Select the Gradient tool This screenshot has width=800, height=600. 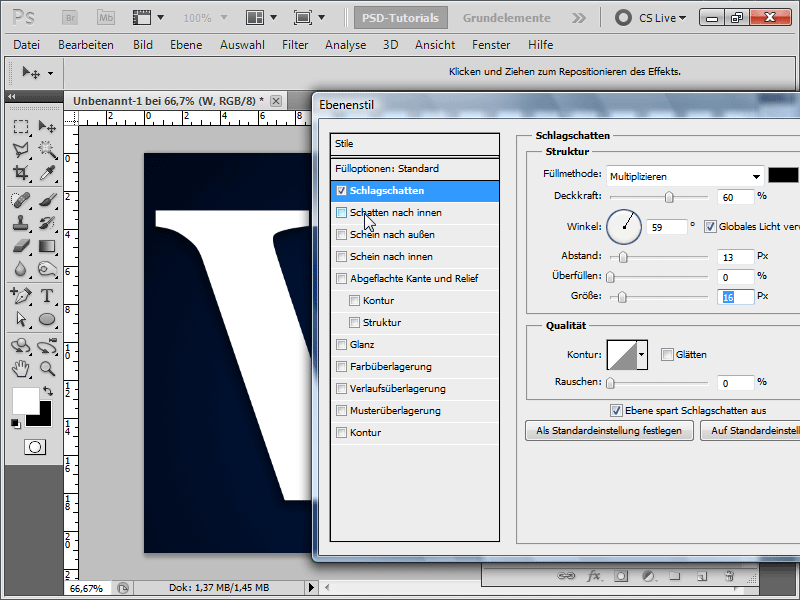pos(47,246)
